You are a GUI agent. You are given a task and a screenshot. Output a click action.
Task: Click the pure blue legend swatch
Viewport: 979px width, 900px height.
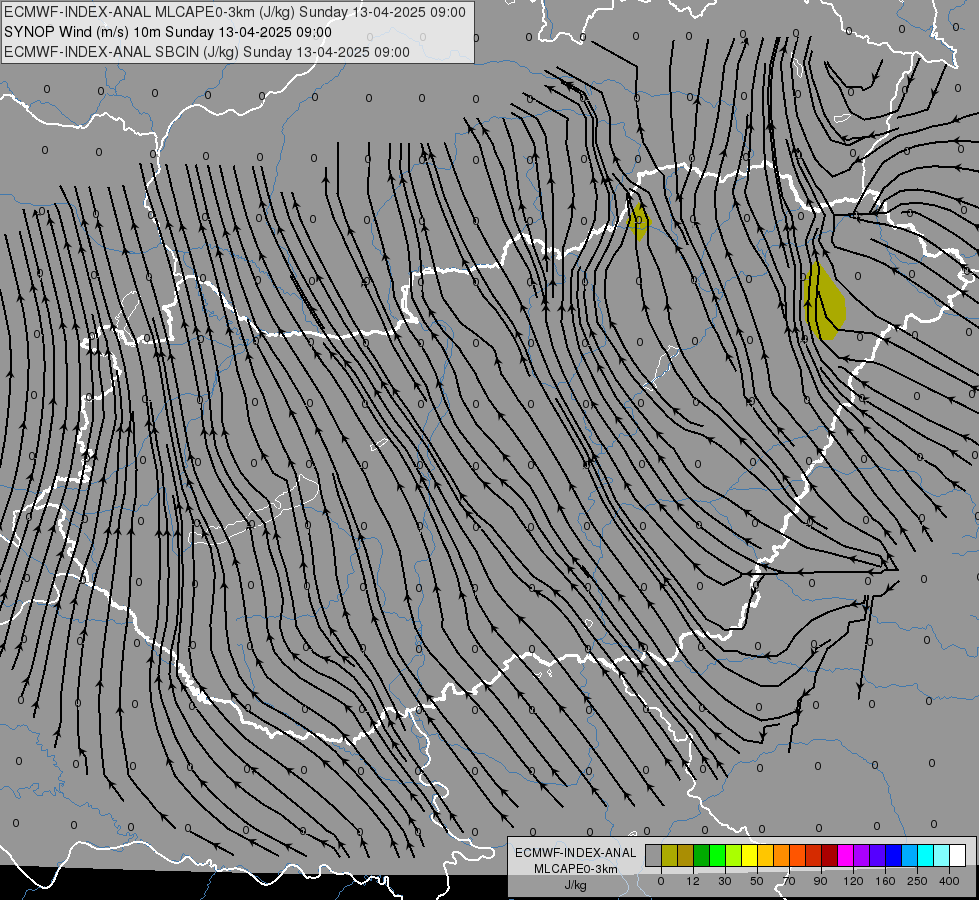[x=894, y=855]
